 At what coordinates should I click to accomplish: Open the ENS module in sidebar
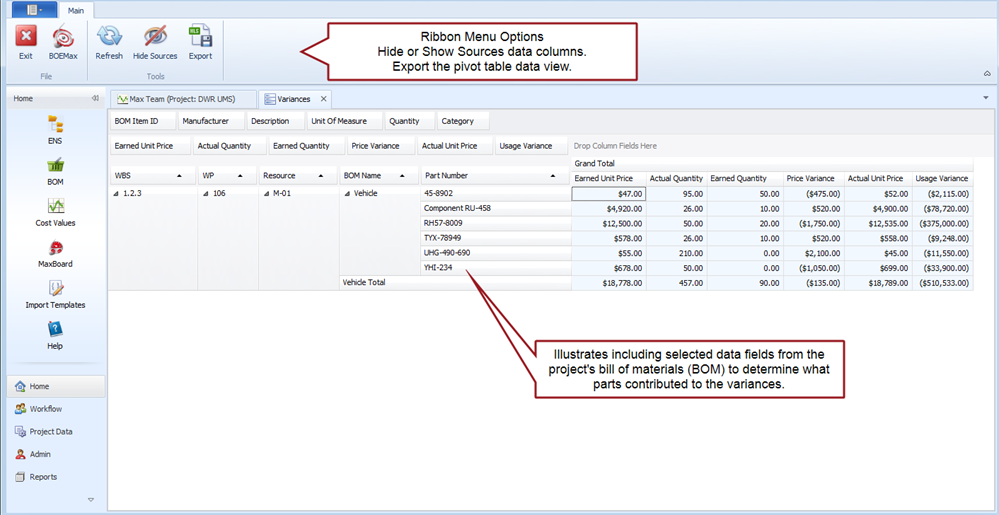55,125
